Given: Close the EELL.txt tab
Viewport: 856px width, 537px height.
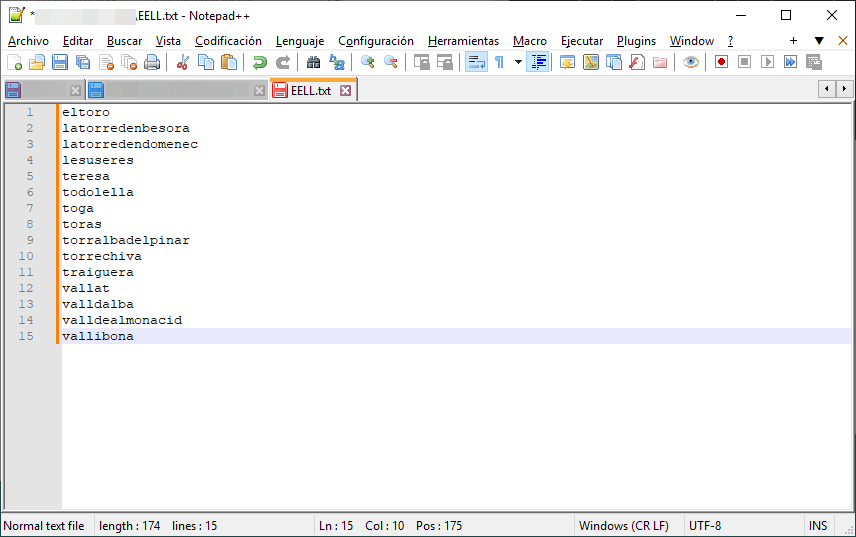Looking at the screenshot, I should [x=346, y=91].
